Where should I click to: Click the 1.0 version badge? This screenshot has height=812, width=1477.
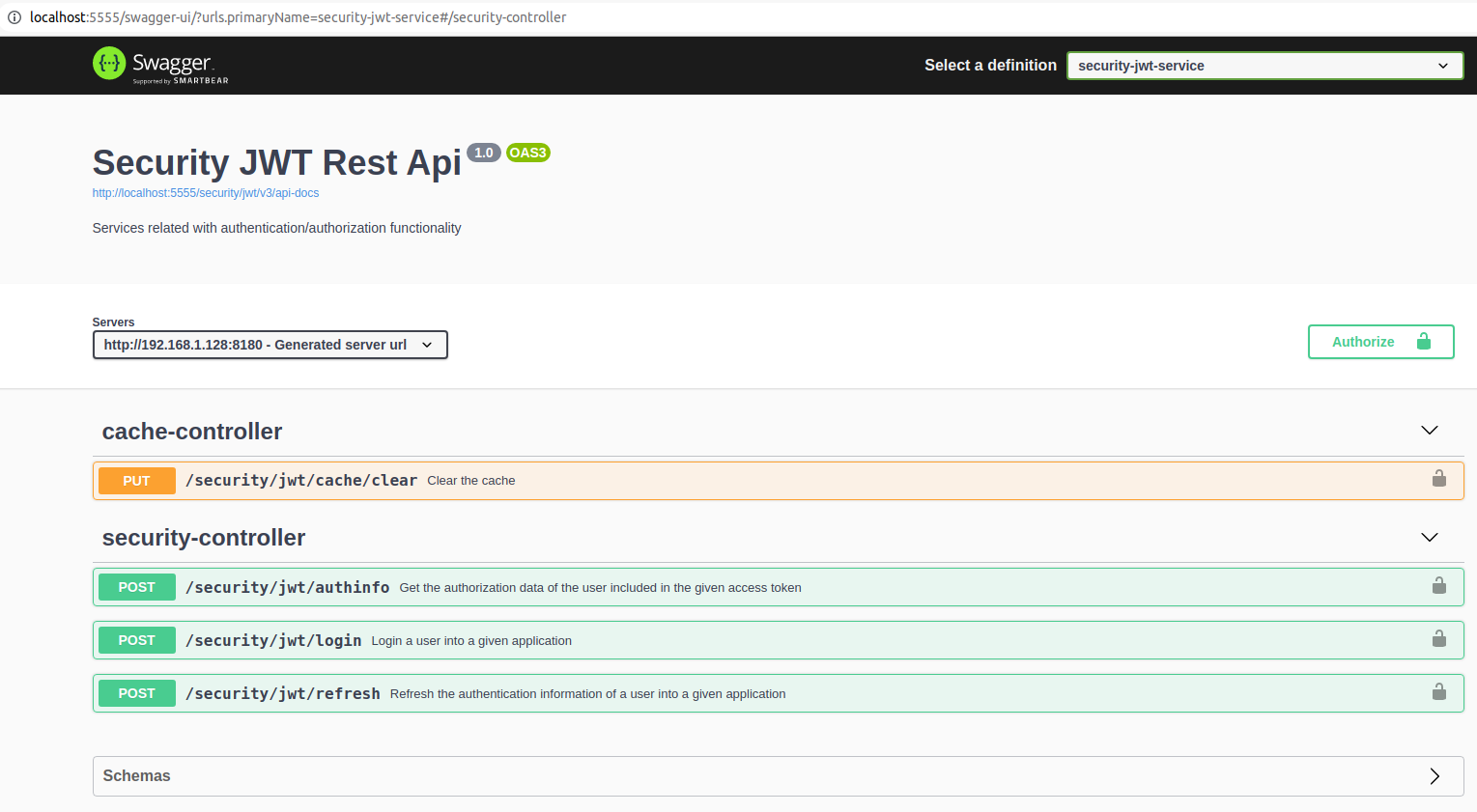484,153
